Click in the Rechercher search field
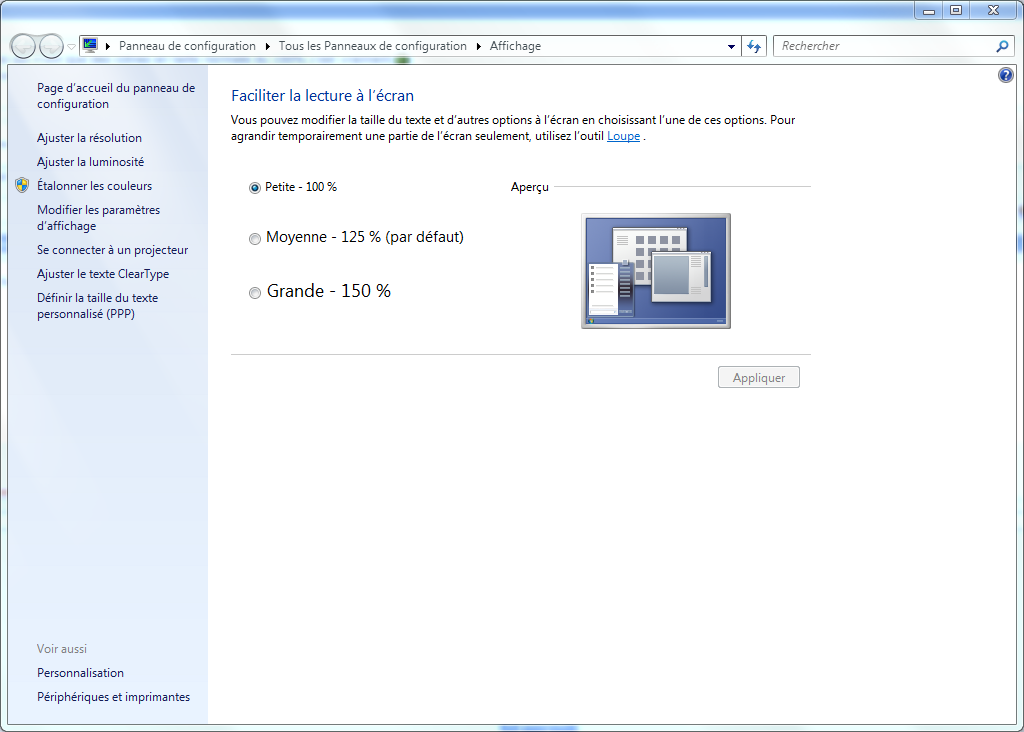This screenshot has height=732, width=1024. tap(880, 46)
